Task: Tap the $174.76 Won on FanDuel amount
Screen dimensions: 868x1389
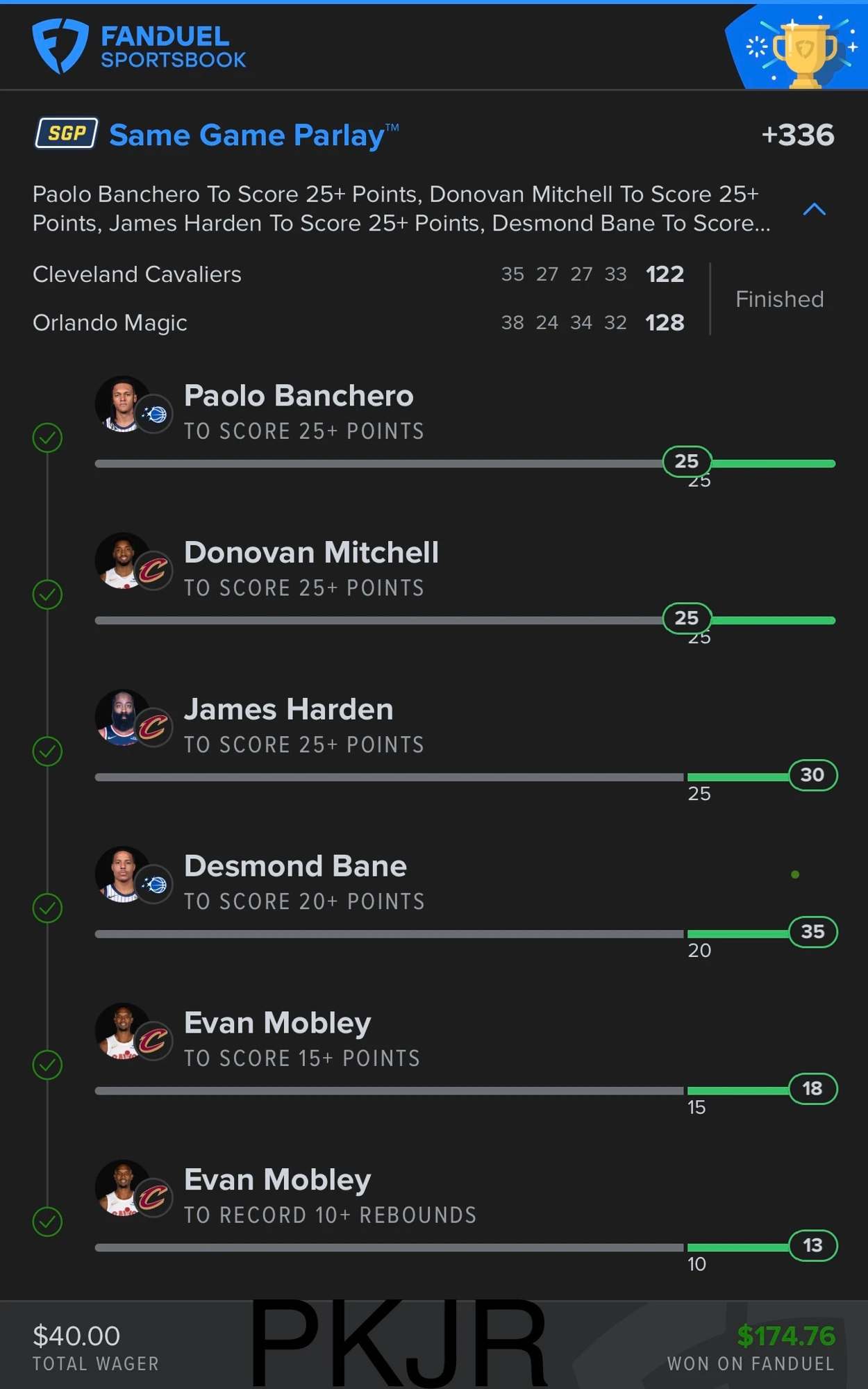Action: [x=786, y=1336]
